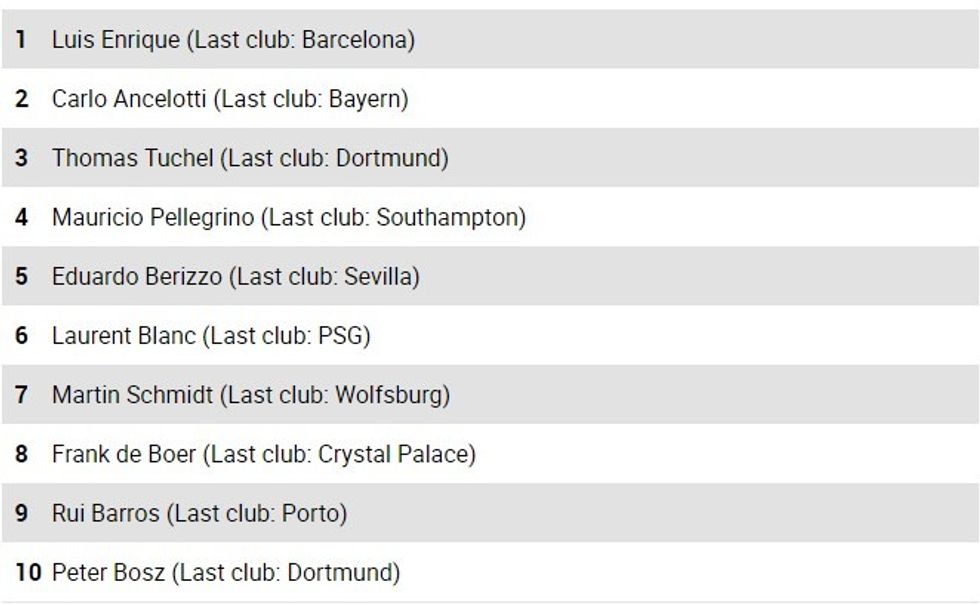This screenshot has height=605, width=980.
Task: Click rank number 6 beside Blanc
Action: coord(21,336)
